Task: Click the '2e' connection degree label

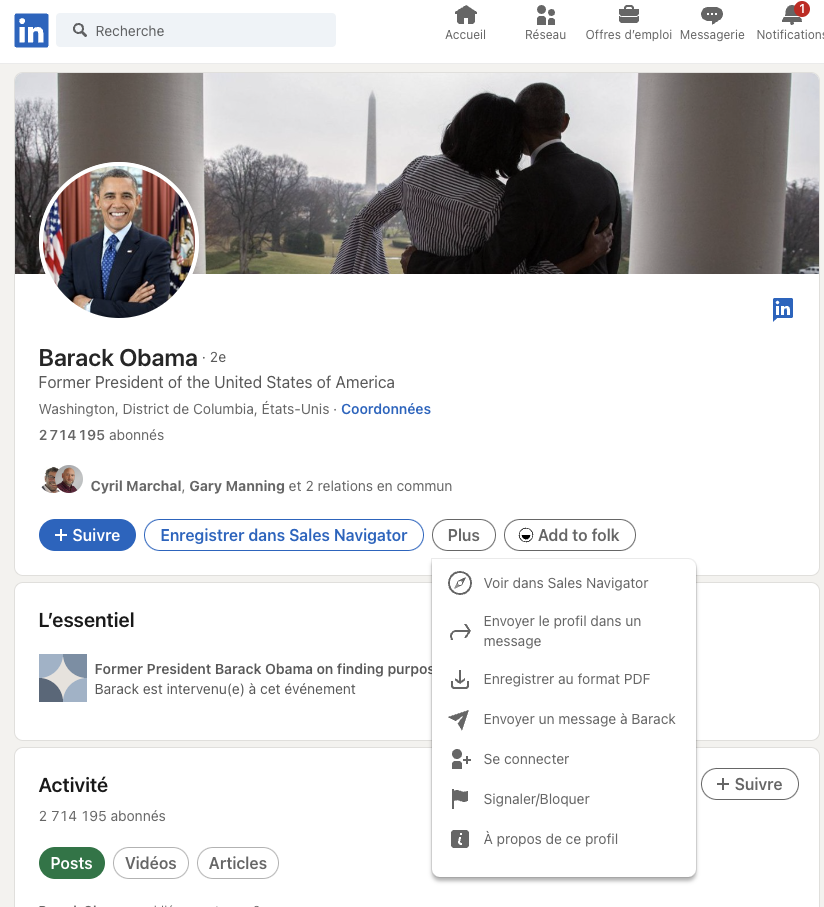Action: pyautogui.click(x=218, y=357)
